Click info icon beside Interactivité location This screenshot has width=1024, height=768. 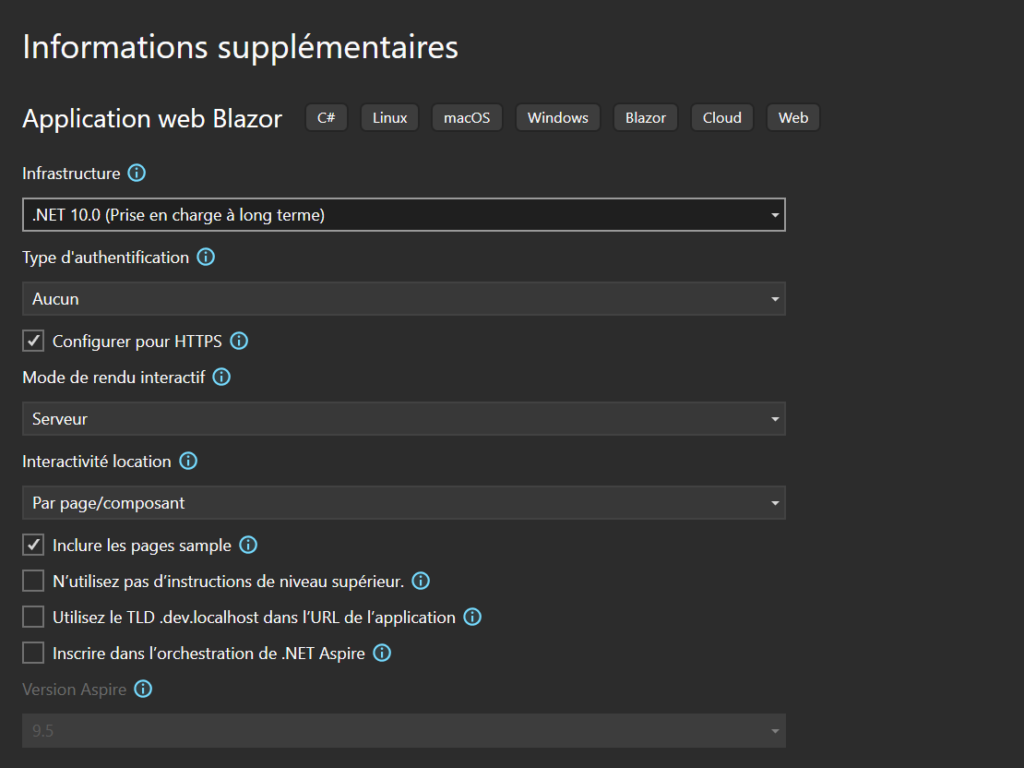click(188, 461)
